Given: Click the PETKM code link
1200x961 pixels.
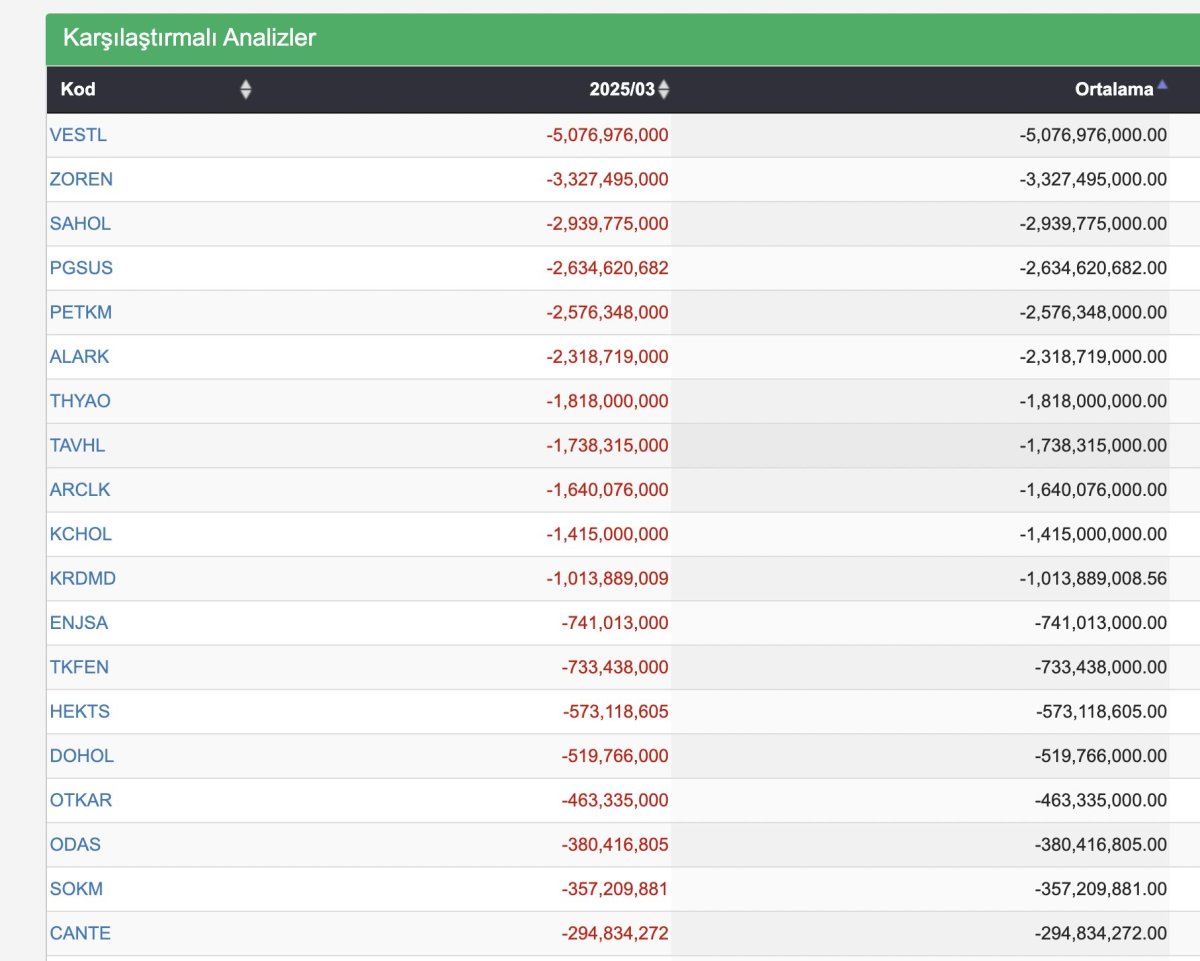Looking at the screenshot, I should [x=81, y=312].
